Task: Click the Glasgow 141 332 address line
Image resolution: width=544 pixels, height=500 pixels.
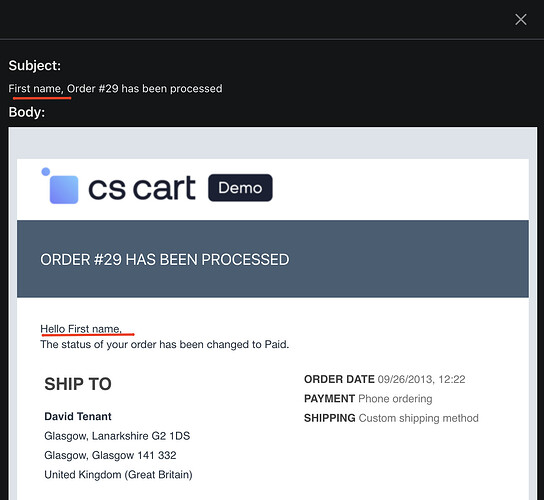Action: coord(110,455)
